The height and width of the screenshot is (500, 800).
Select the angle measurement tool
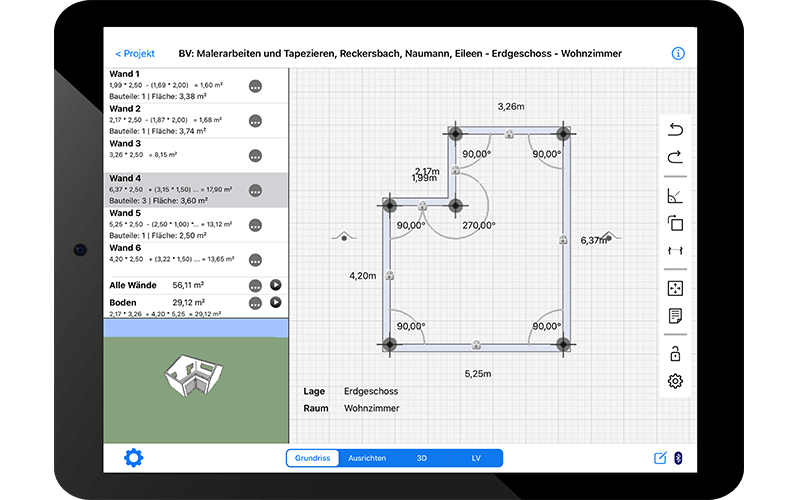(675, 195)
